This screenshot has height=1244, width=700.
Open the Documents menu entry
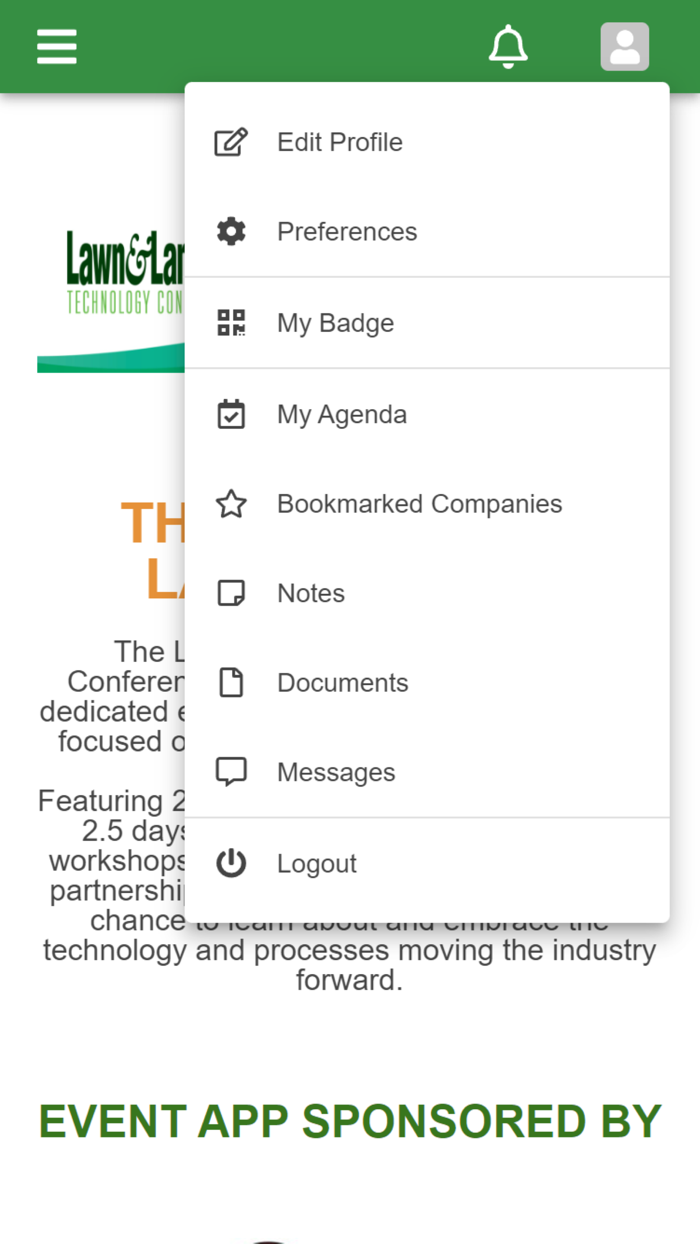[x=343, y=683]
